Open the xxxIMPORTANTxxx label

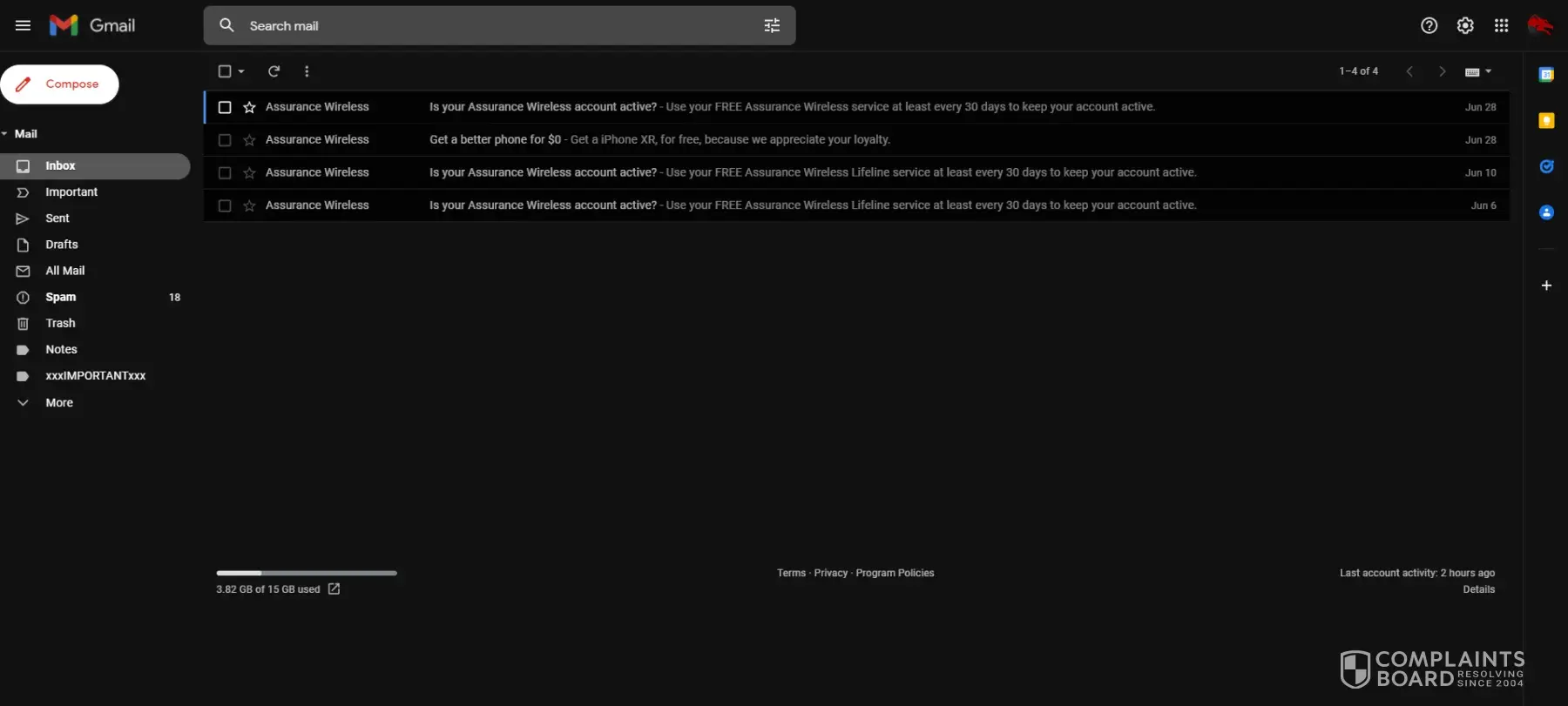[x=95, y=376]
